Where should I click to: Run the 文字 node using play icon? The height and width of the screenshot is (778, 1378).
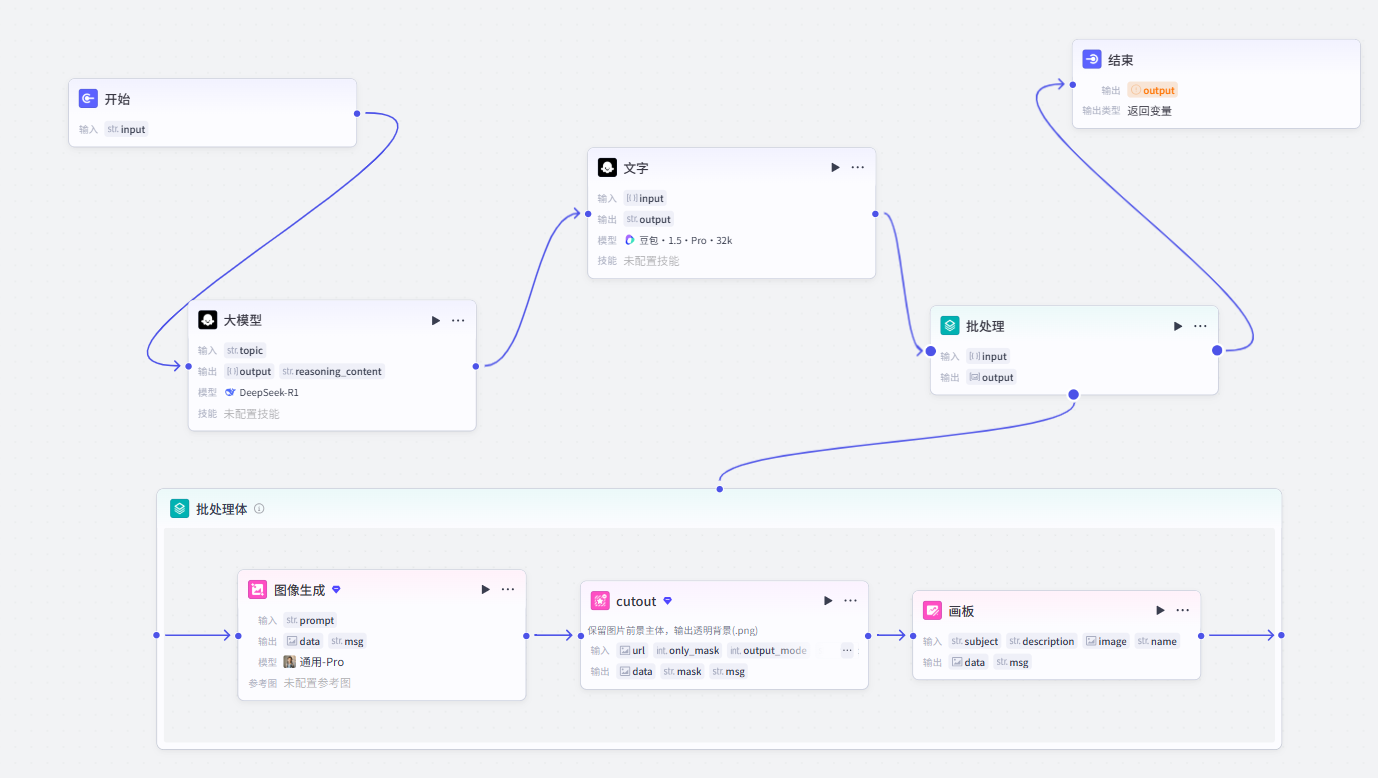coord(835,167)
